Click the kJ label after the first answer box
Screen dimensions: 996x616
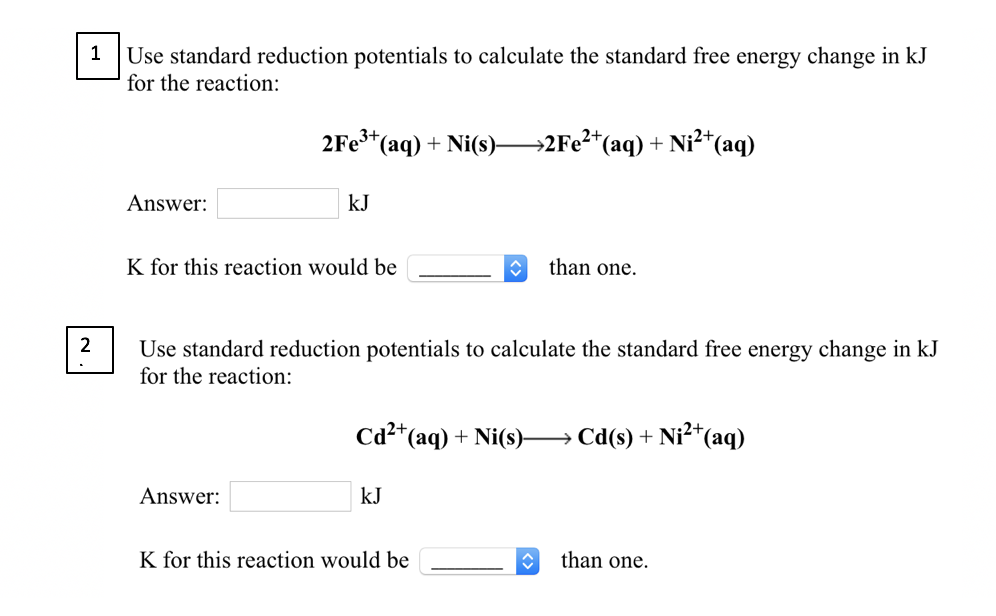point(358,203)
